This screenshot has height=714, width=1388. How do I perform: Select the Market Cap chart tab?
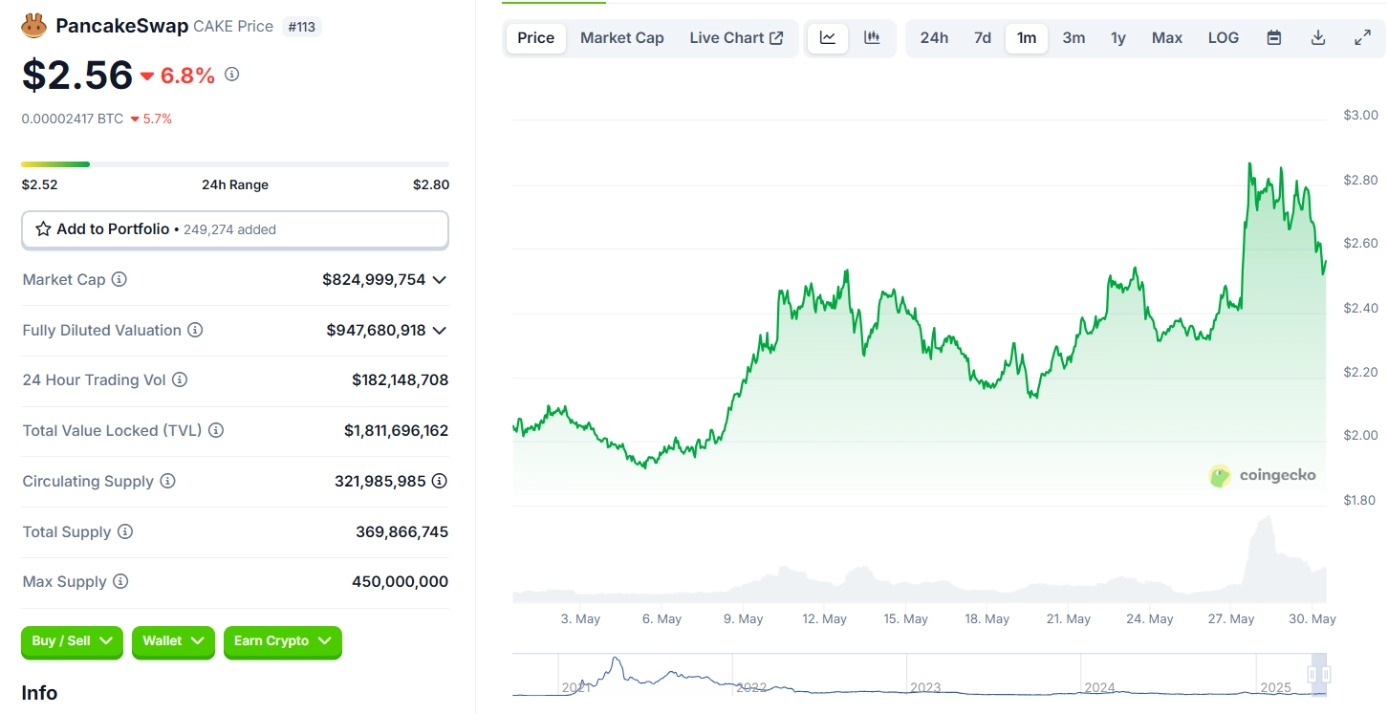tap(622, 38)
